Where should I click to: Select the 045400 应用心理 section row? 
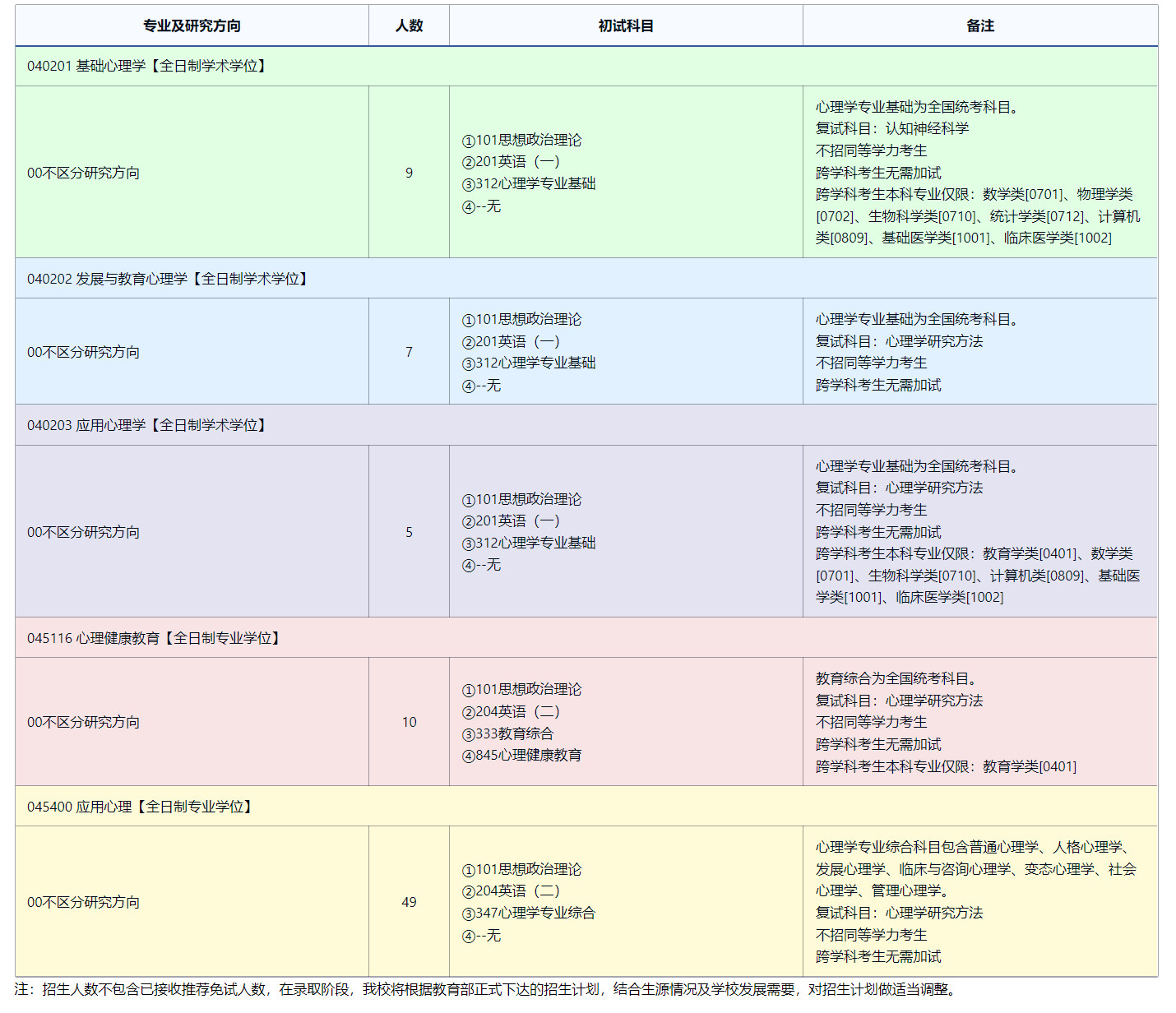pos(588,807)
